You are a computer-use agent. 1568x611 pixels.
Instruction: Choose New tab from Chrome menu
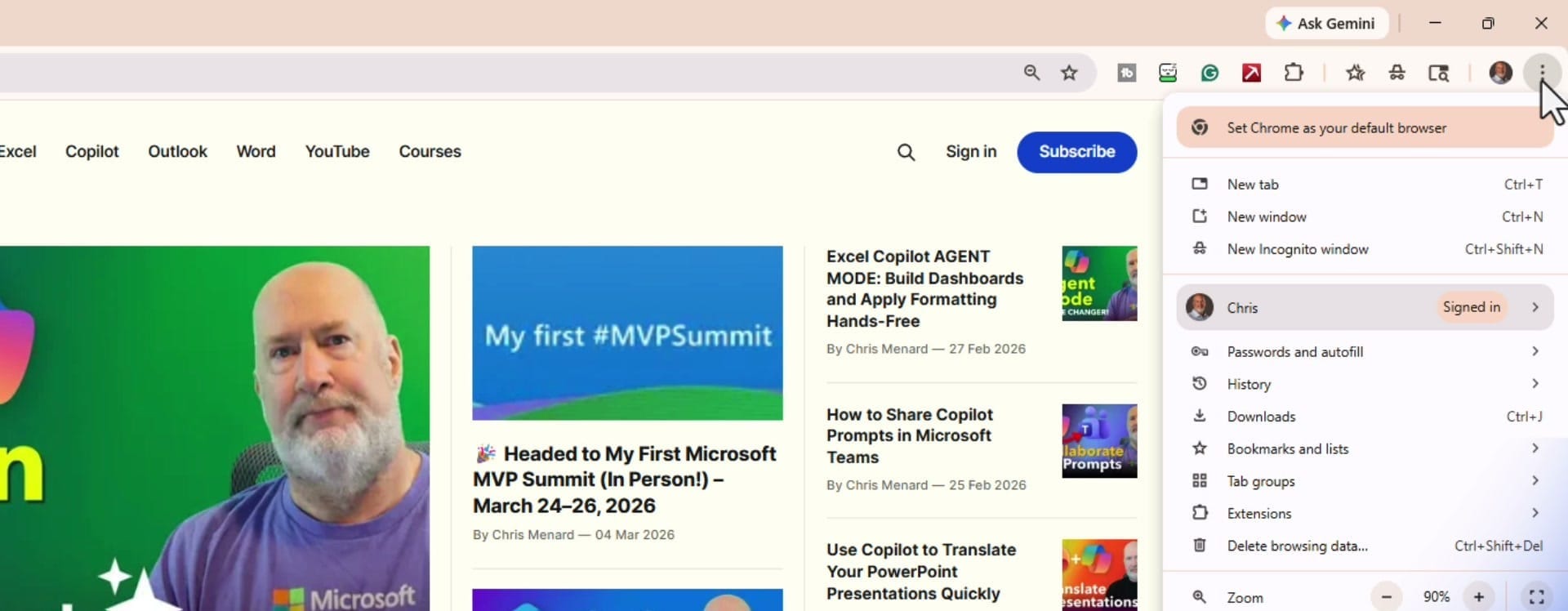tap(1365, 185)
